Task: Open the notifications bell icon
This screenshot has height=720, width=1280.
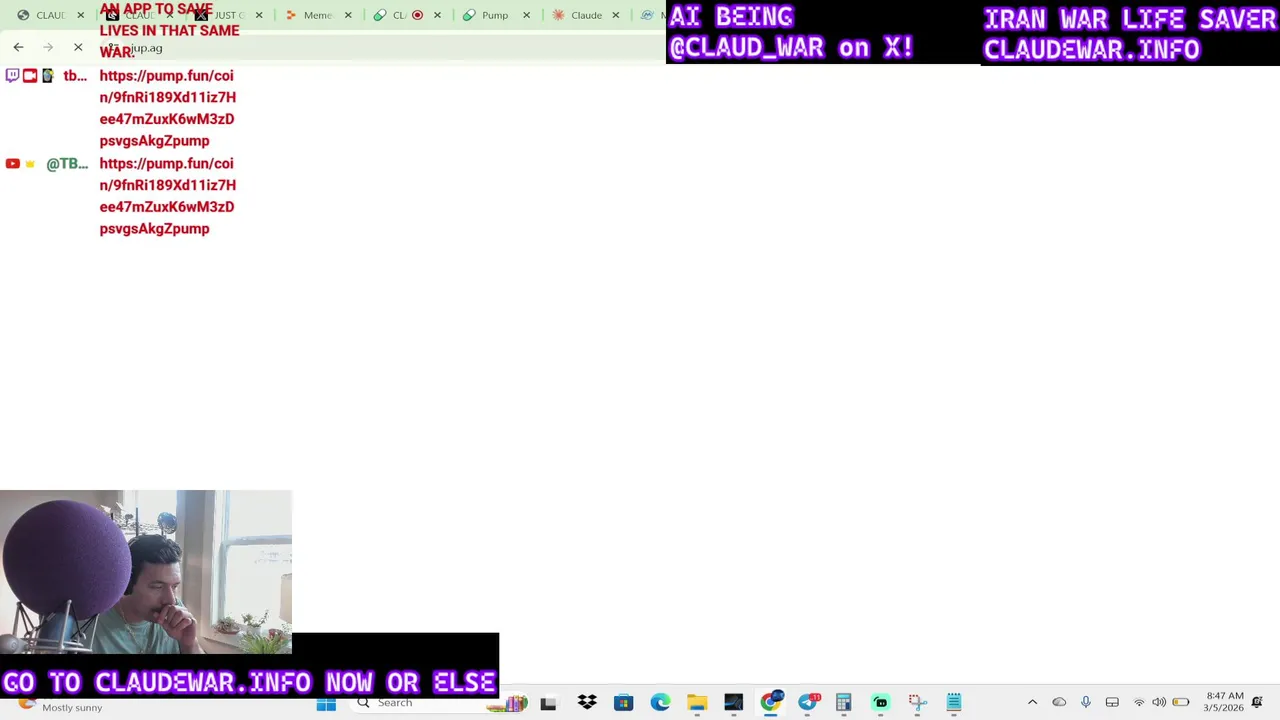Action: point(1258,702)
